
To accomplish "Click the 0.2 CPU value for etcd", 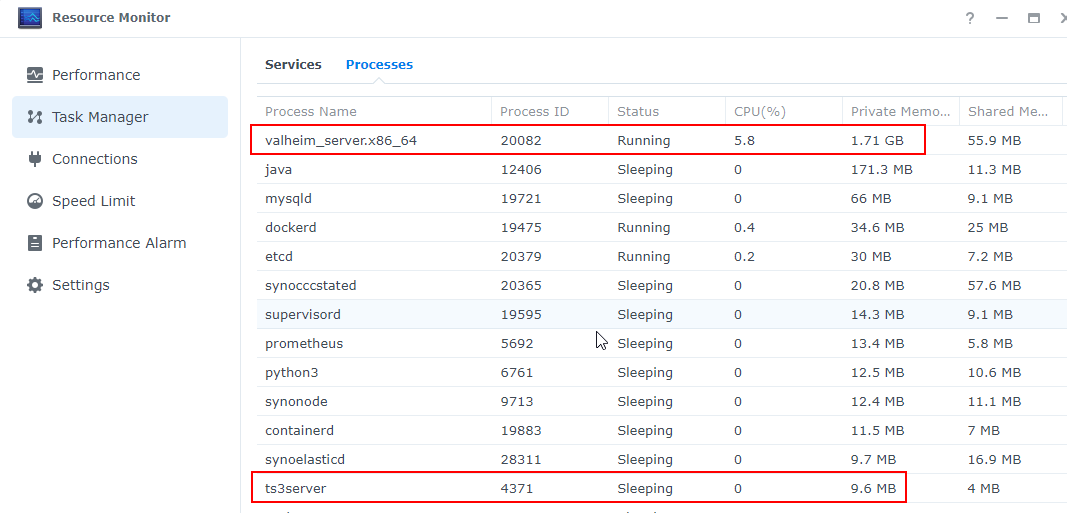I will click(x=744, y=256).
